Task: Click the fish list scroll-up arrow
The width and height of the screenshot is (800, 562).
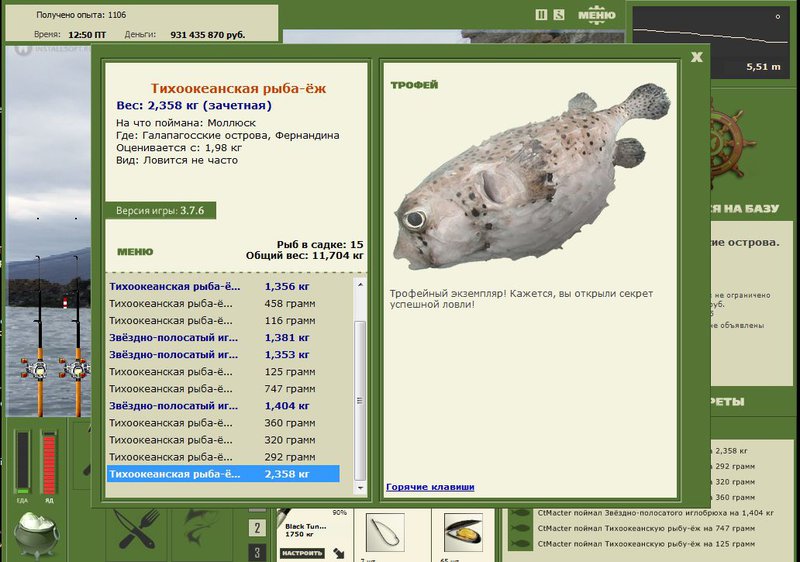Action: click(360, 285)
